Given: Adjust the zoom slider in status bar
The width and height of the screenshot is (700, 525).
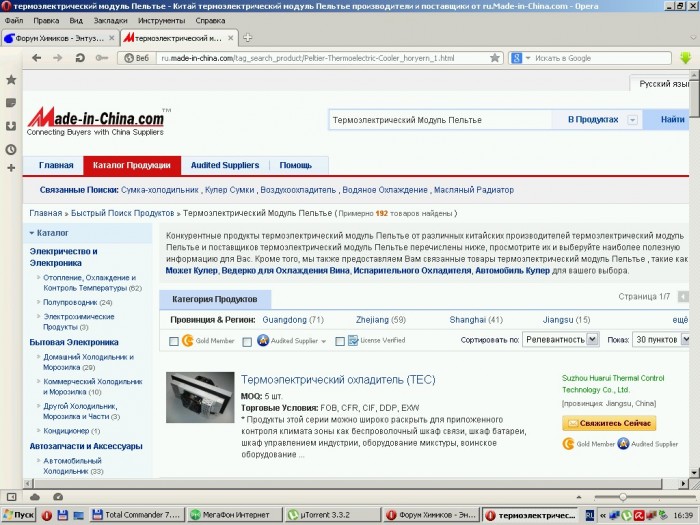Looking at the screenshot, I should (622, 497).
